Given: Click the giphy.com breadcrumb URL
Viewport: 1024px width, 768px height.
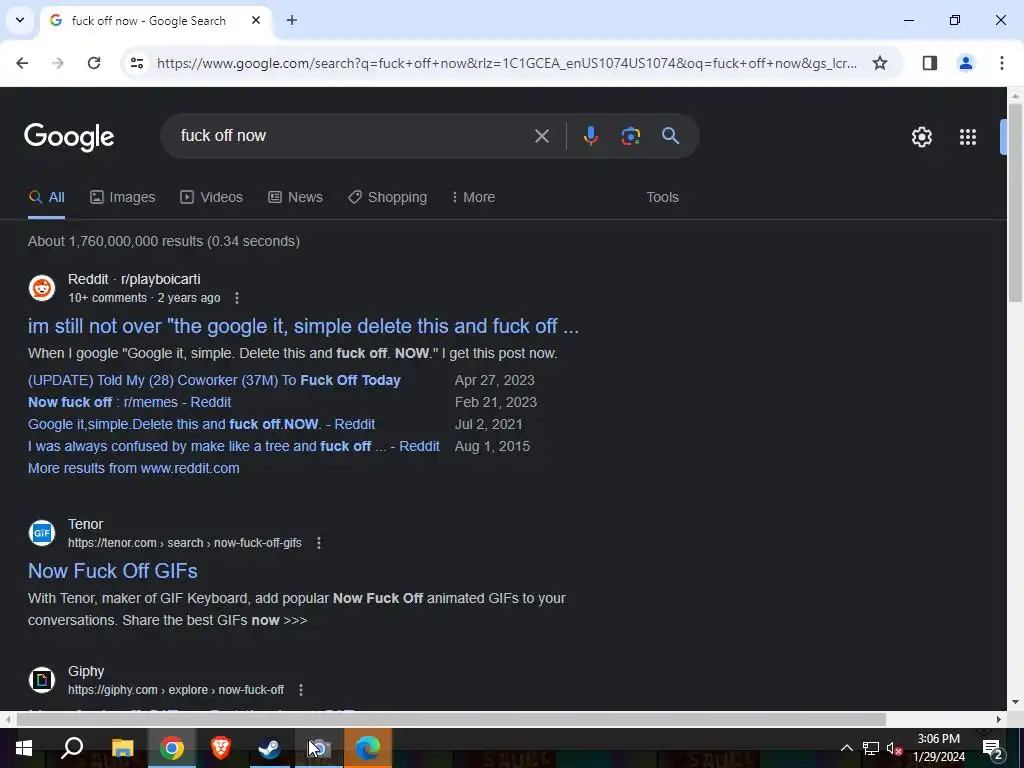Looking at the screenshot, I should [x=176, y=690].
